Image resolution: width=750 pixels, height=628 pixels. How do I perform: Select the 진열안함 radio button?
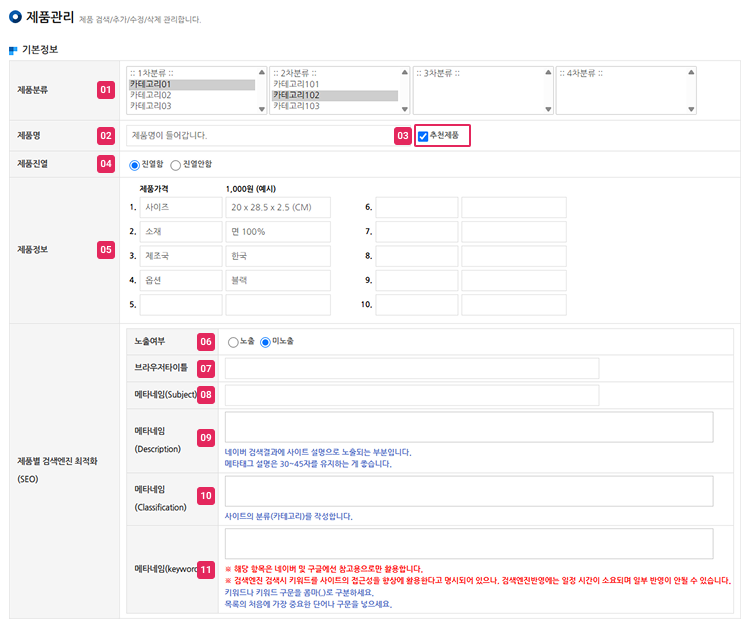(176, 165)
